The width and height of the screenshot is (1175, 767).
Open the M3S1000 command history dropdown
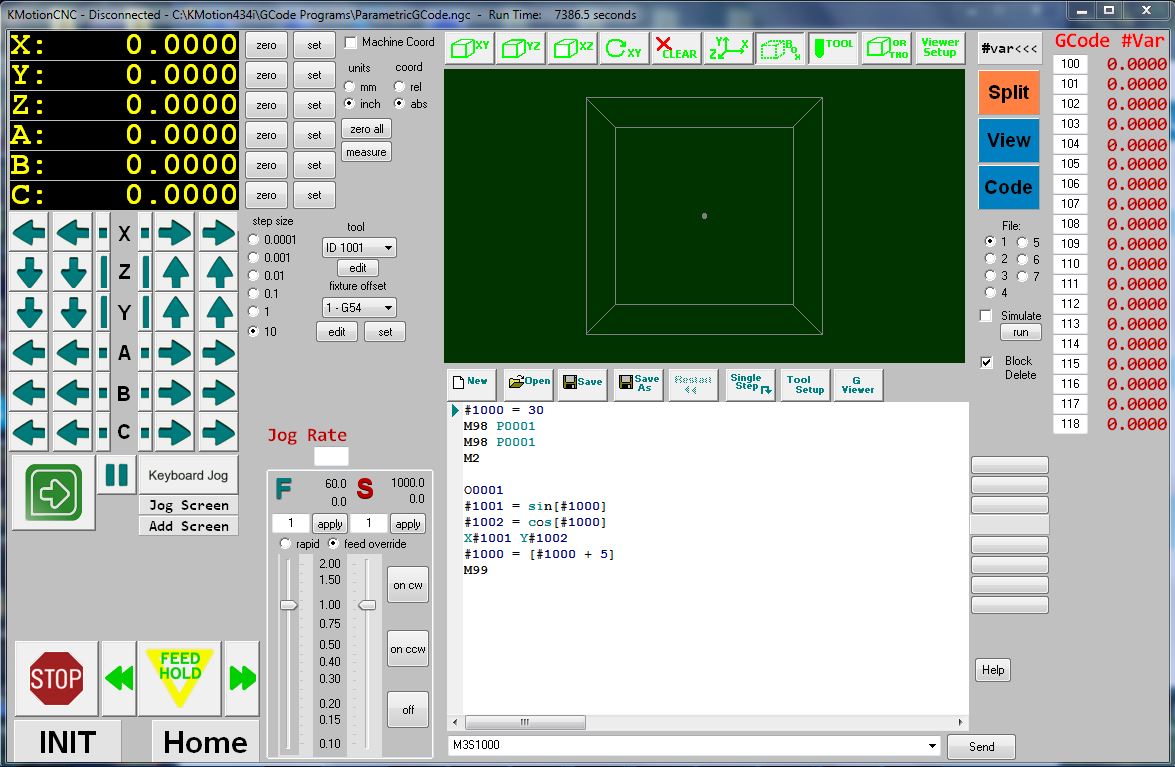(933, 746)
